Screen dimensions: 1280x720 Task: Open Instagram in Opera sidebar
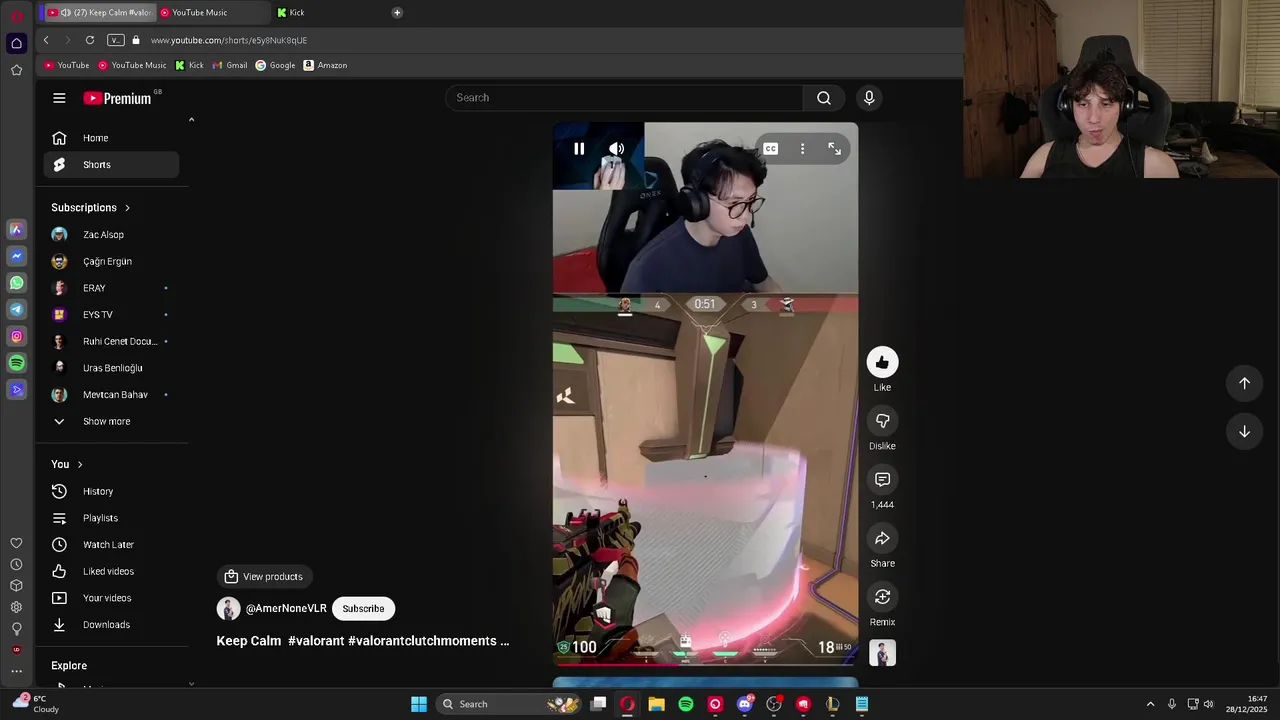click(16, 336)
